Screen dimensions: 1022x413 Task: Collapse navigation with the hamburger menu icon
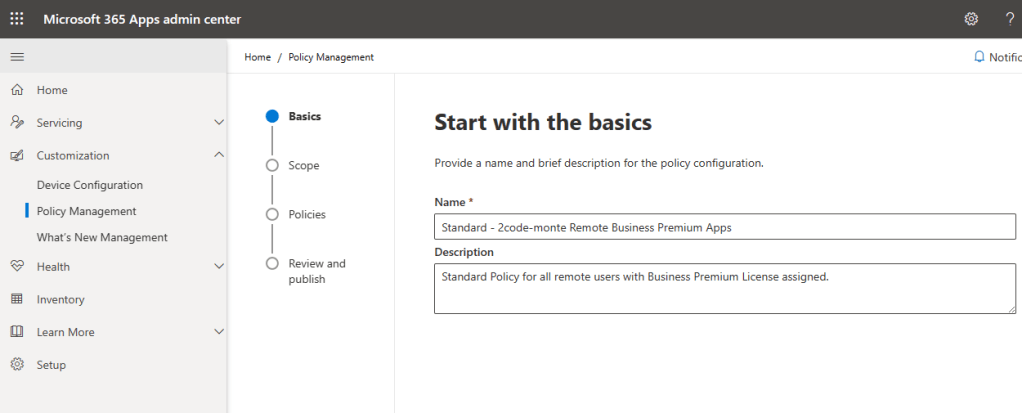[x=17, y=57]
